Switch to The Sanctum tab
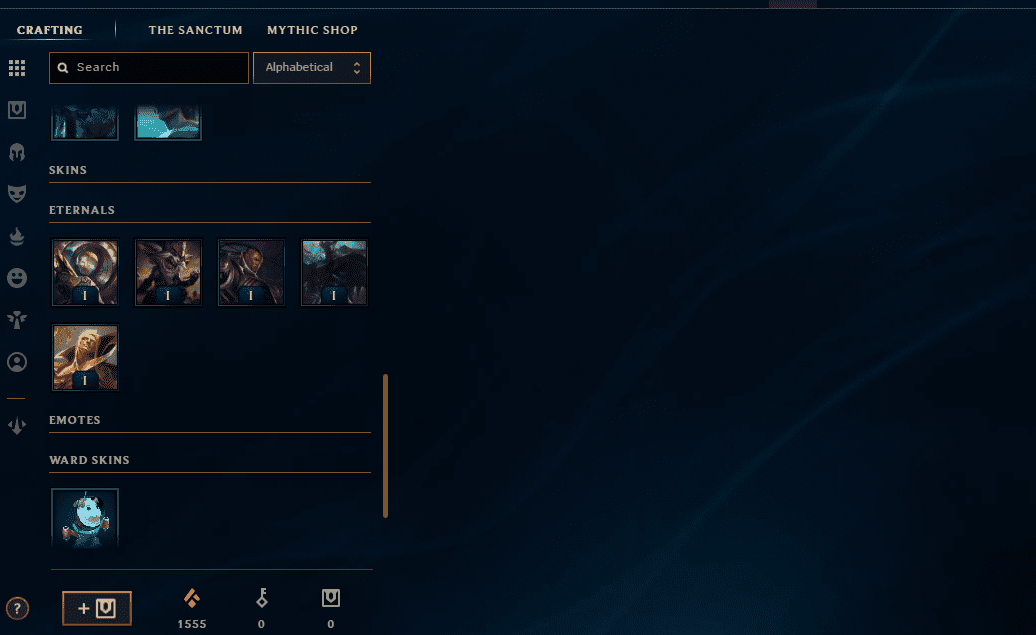This screenshot has width=1036, height=635. (x=196, y=30)
